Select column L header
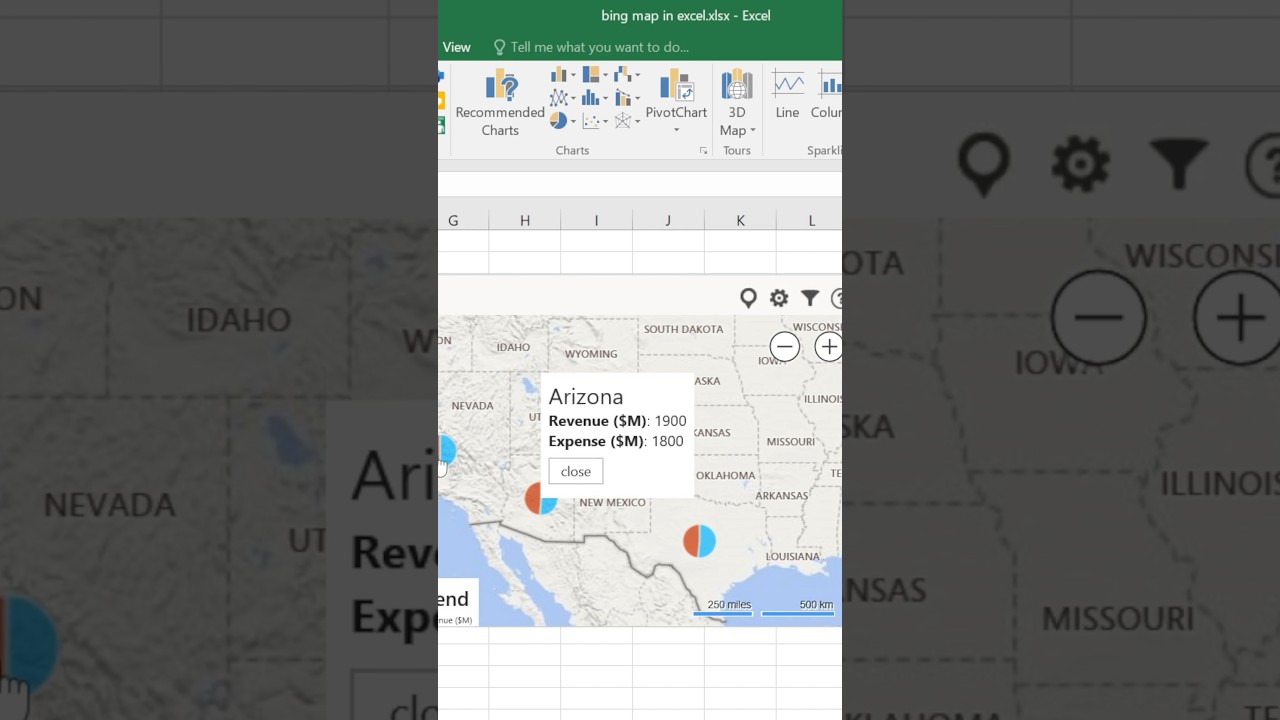 [x=810, y=220]
